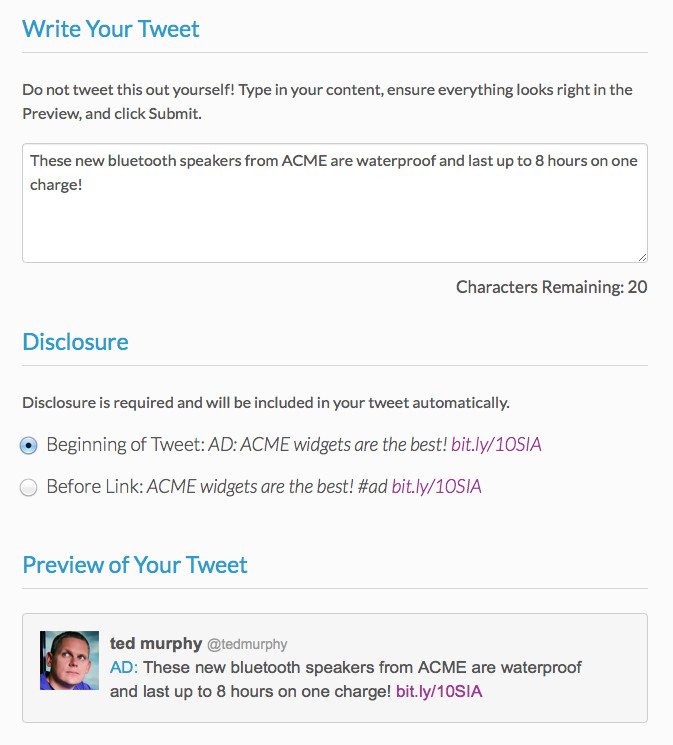Open the bit.ly/10SIA link in tweet preview
Viewport: 673px width, 745px height.
point(439,691)
